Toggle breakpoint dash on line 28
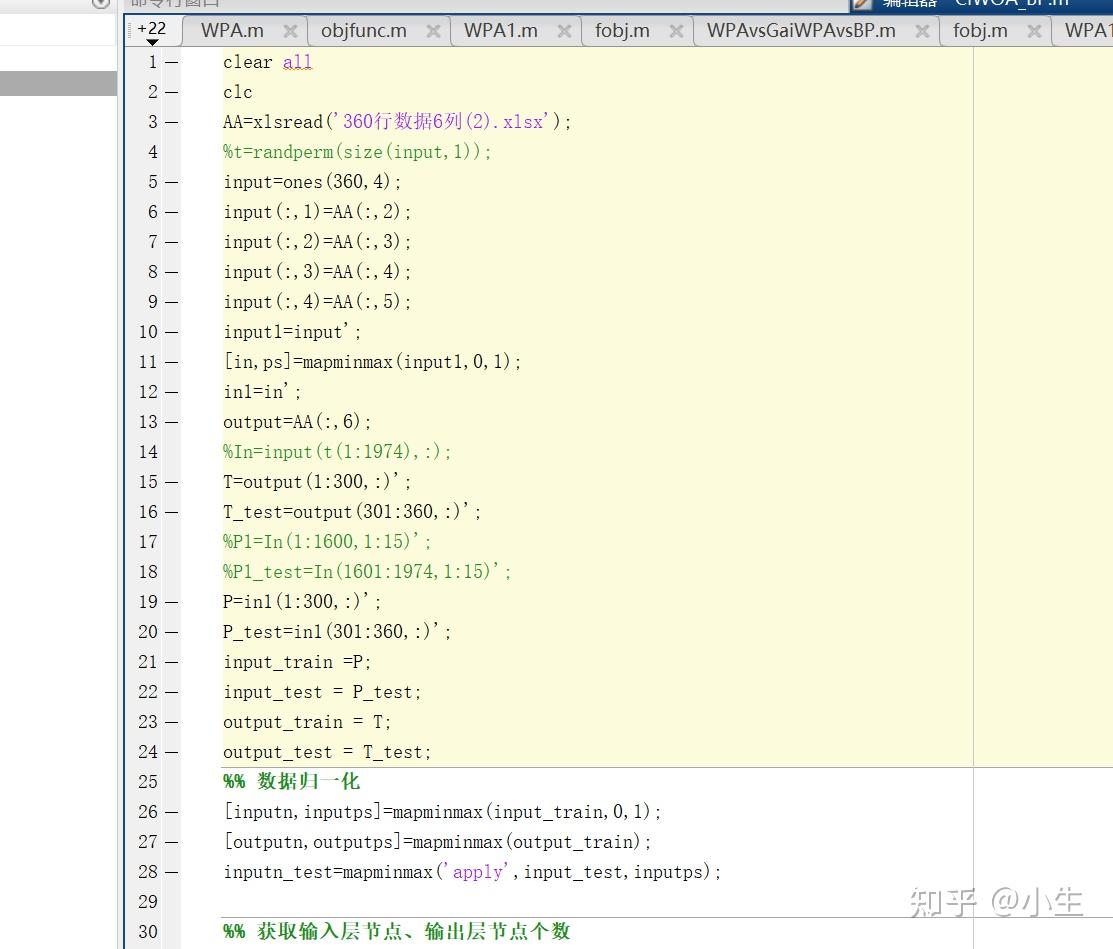This screenshot has height=949, width=1113. tap(171, 872)
